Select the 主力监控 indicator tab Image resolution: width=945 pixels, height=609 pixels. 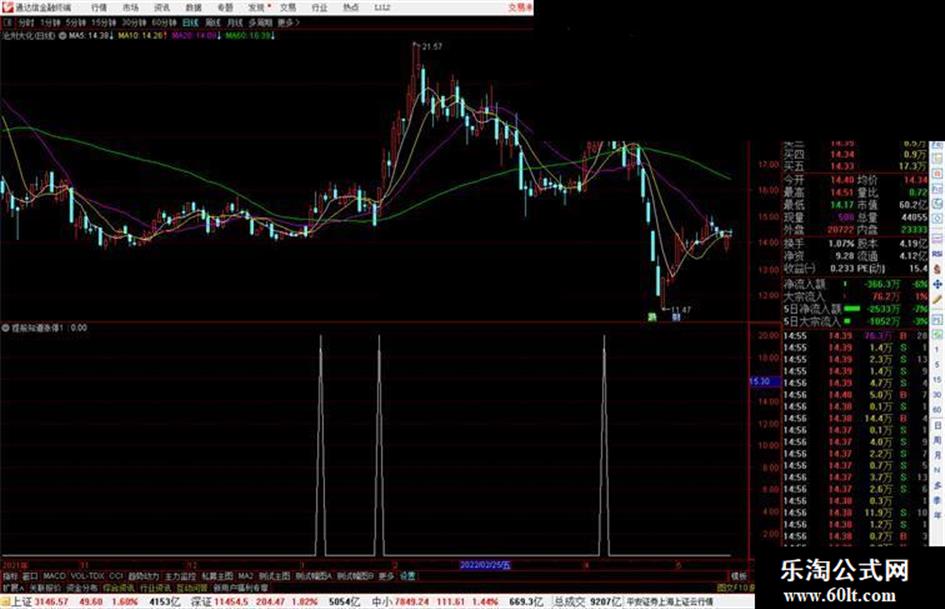pos(180,576)
